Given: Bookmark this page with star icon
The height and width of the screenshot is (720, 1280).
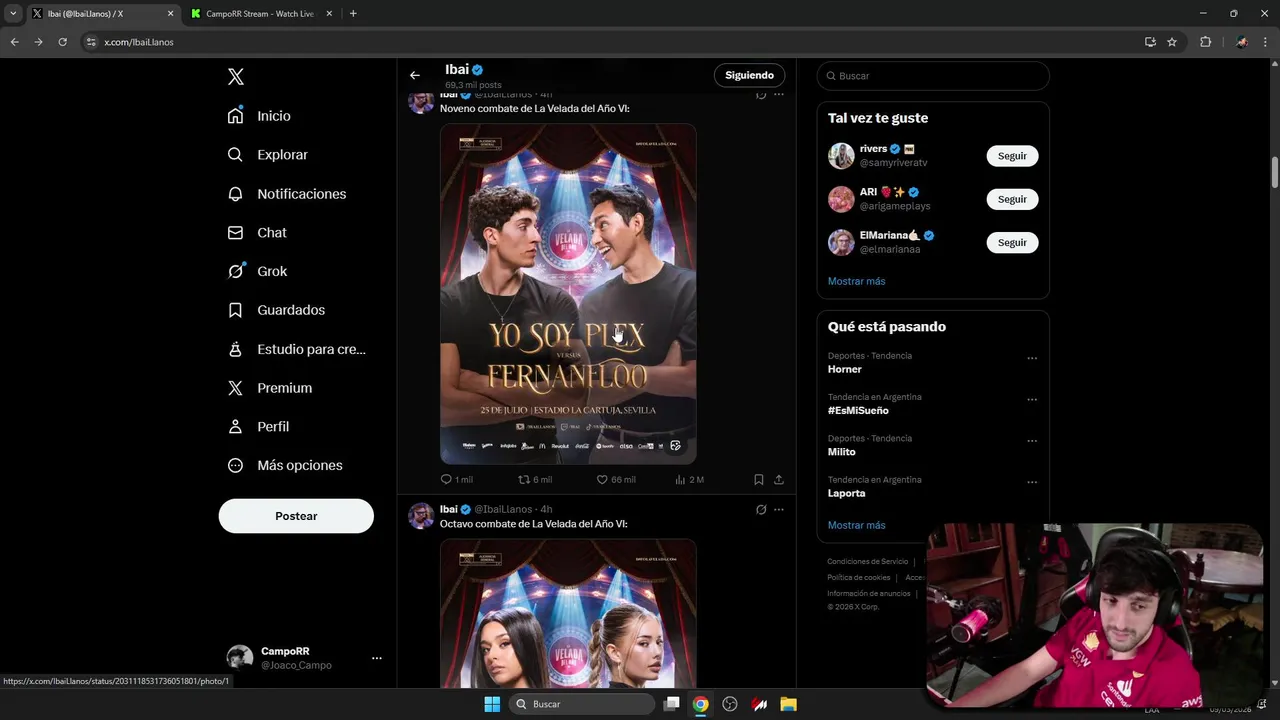Looking at the screenshot, I should [1172, 42].
